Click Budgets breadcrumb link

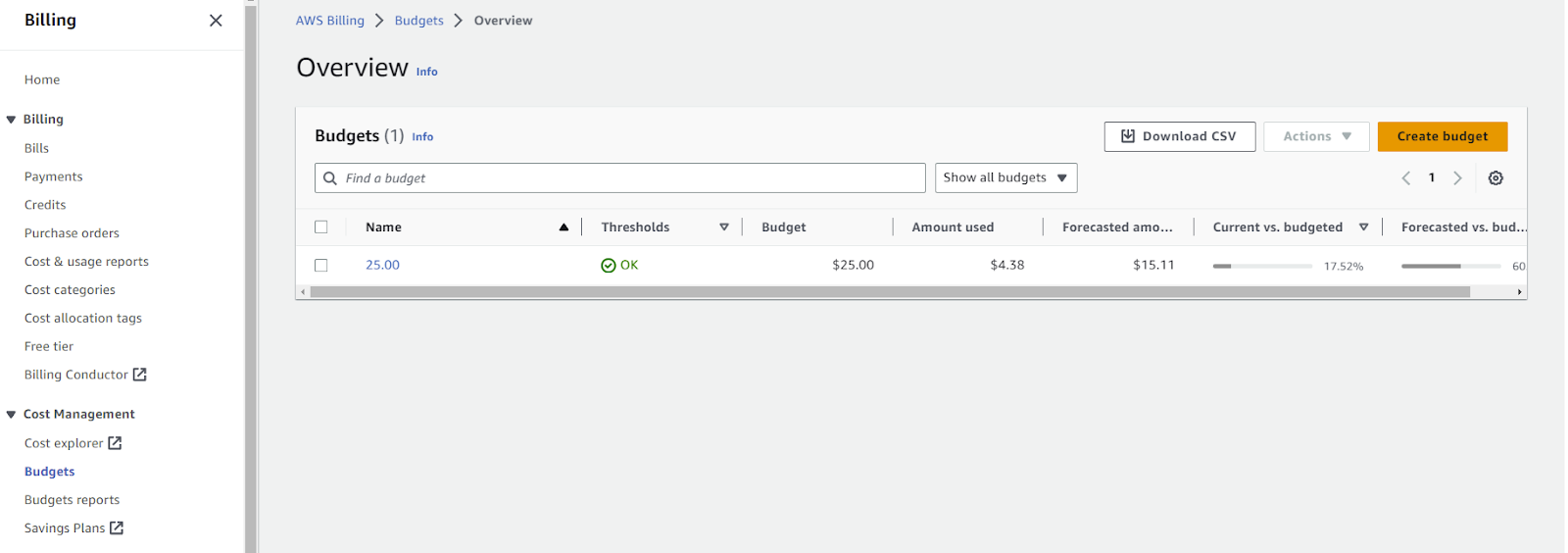point(419,21)
